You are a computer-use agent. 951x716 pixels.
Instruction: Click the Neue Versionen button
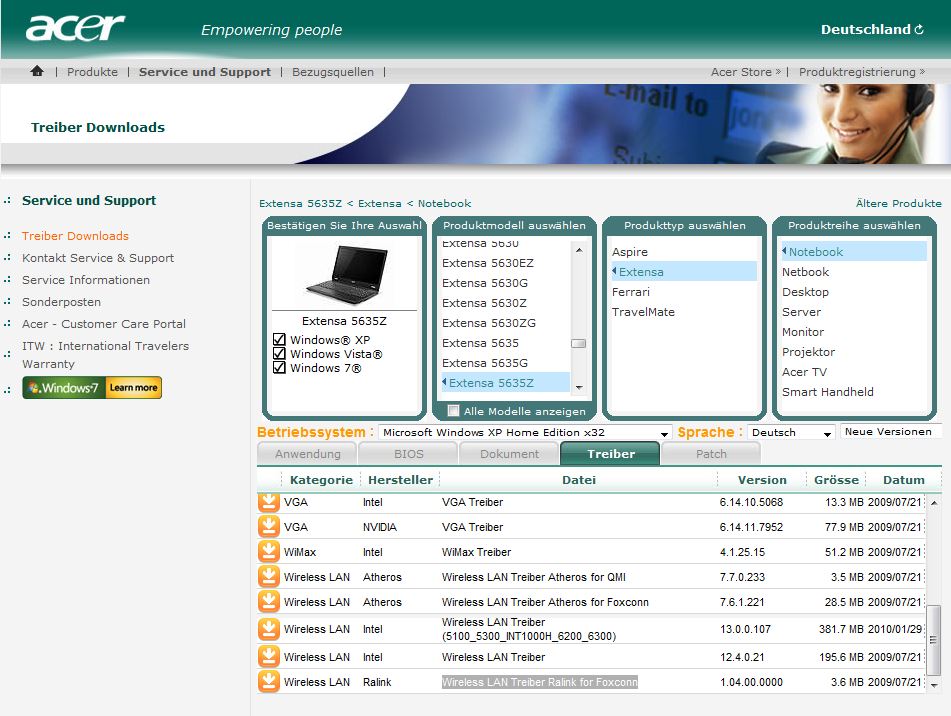pos(890,431)
